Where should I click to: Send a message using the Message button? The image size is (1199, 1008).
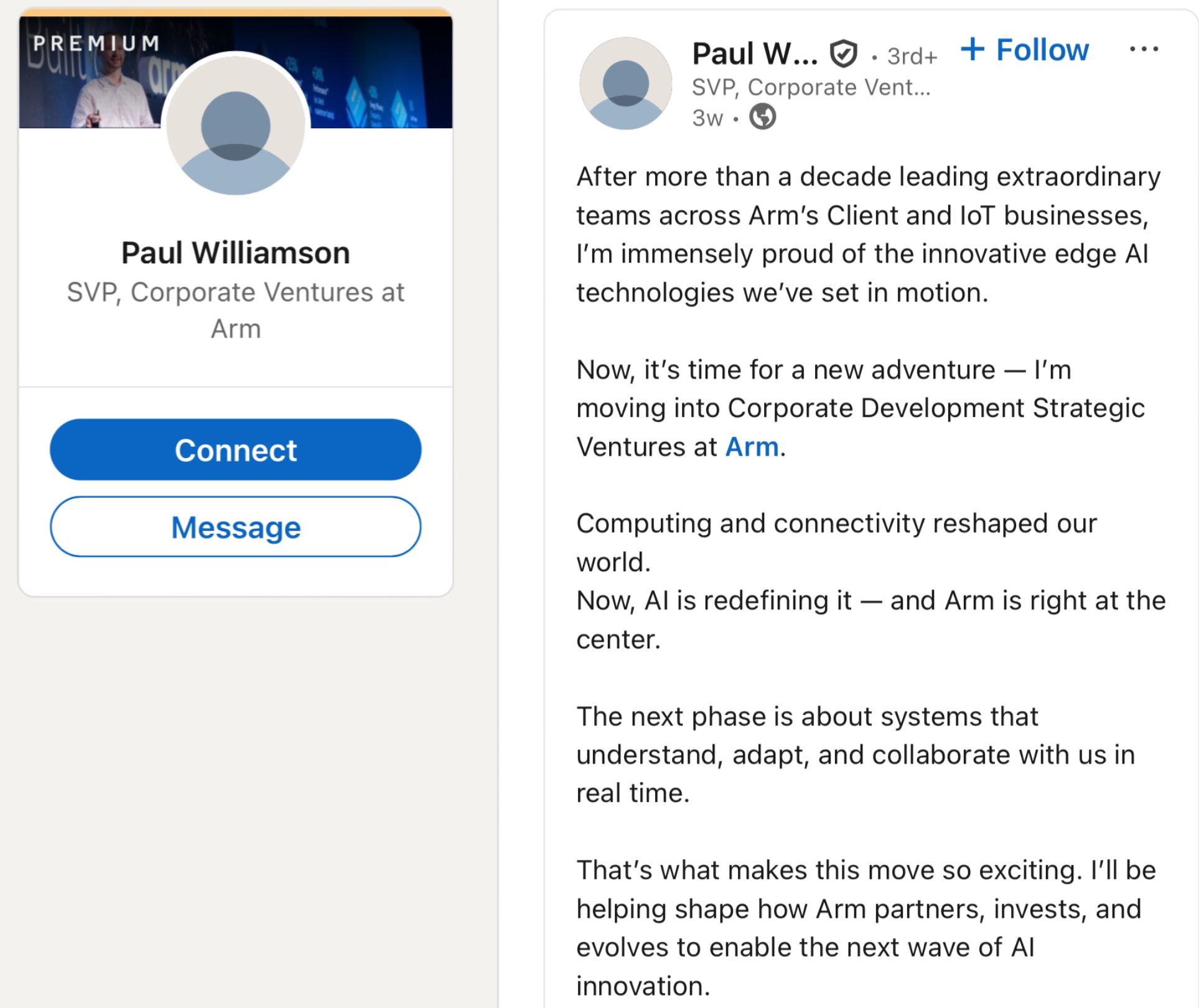point(236,527)
